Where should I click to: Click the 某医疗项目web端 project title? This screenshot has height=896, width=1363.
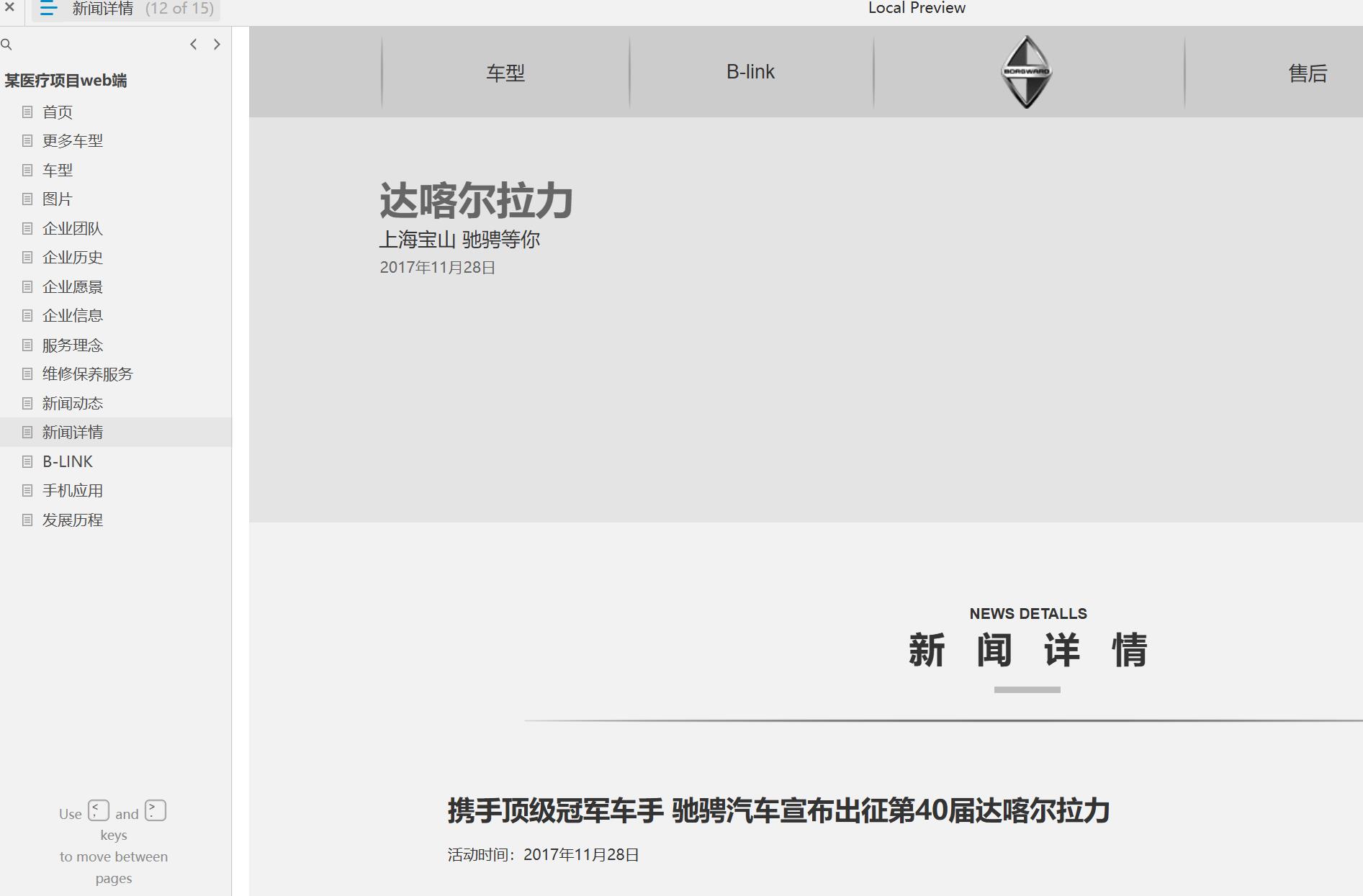click(66, 81)
